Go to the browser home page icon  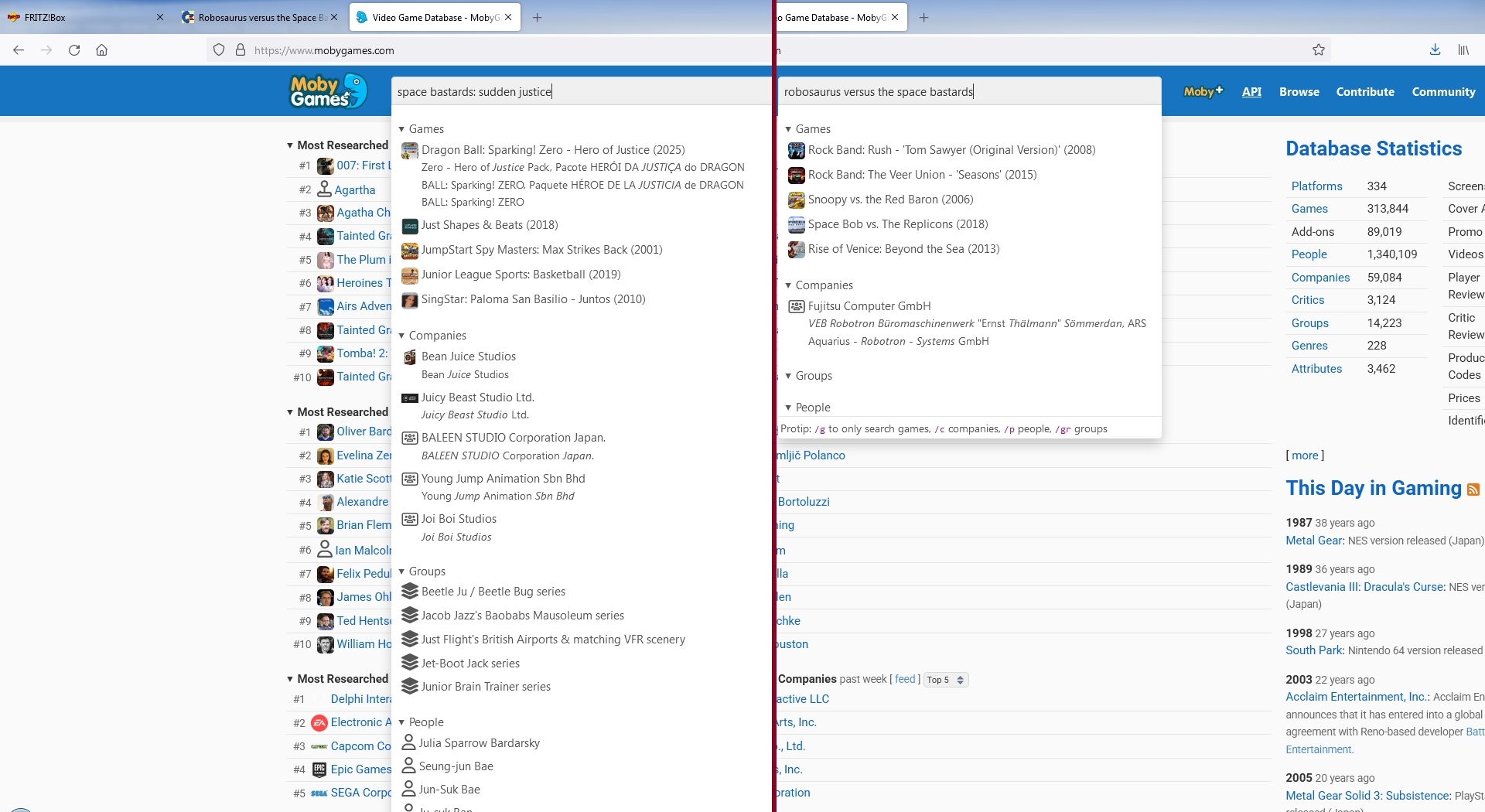click(x=101, y=50)
